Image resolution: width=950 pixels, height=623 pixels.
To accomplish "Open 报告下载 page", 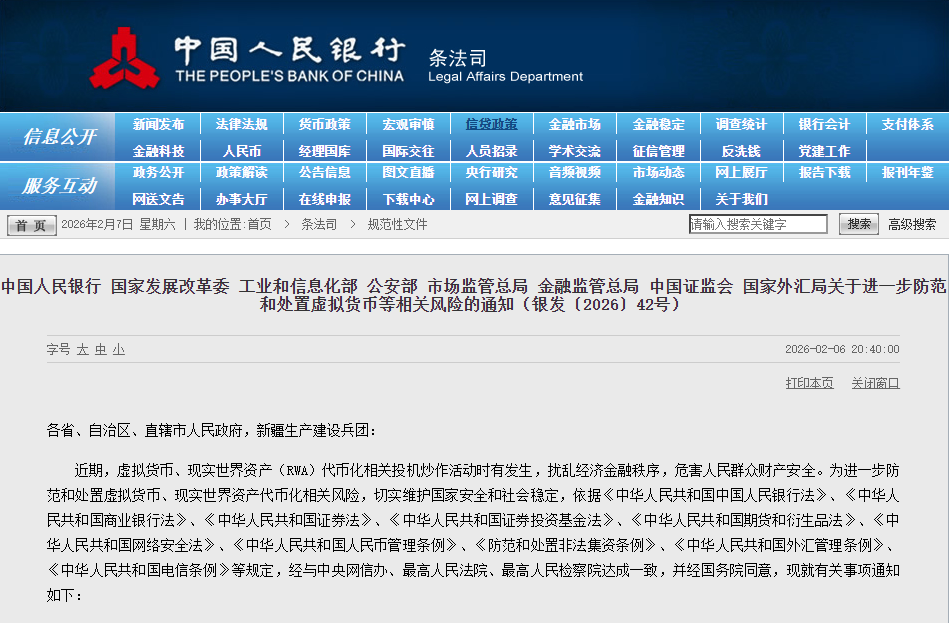I will [x=824, y=172].
